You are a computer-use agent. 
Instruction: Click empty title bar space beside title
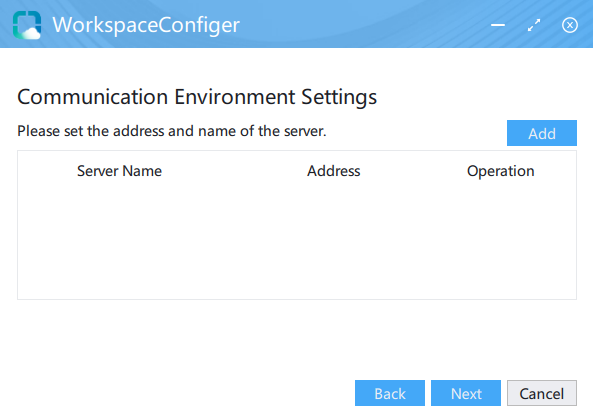[363, 25]
